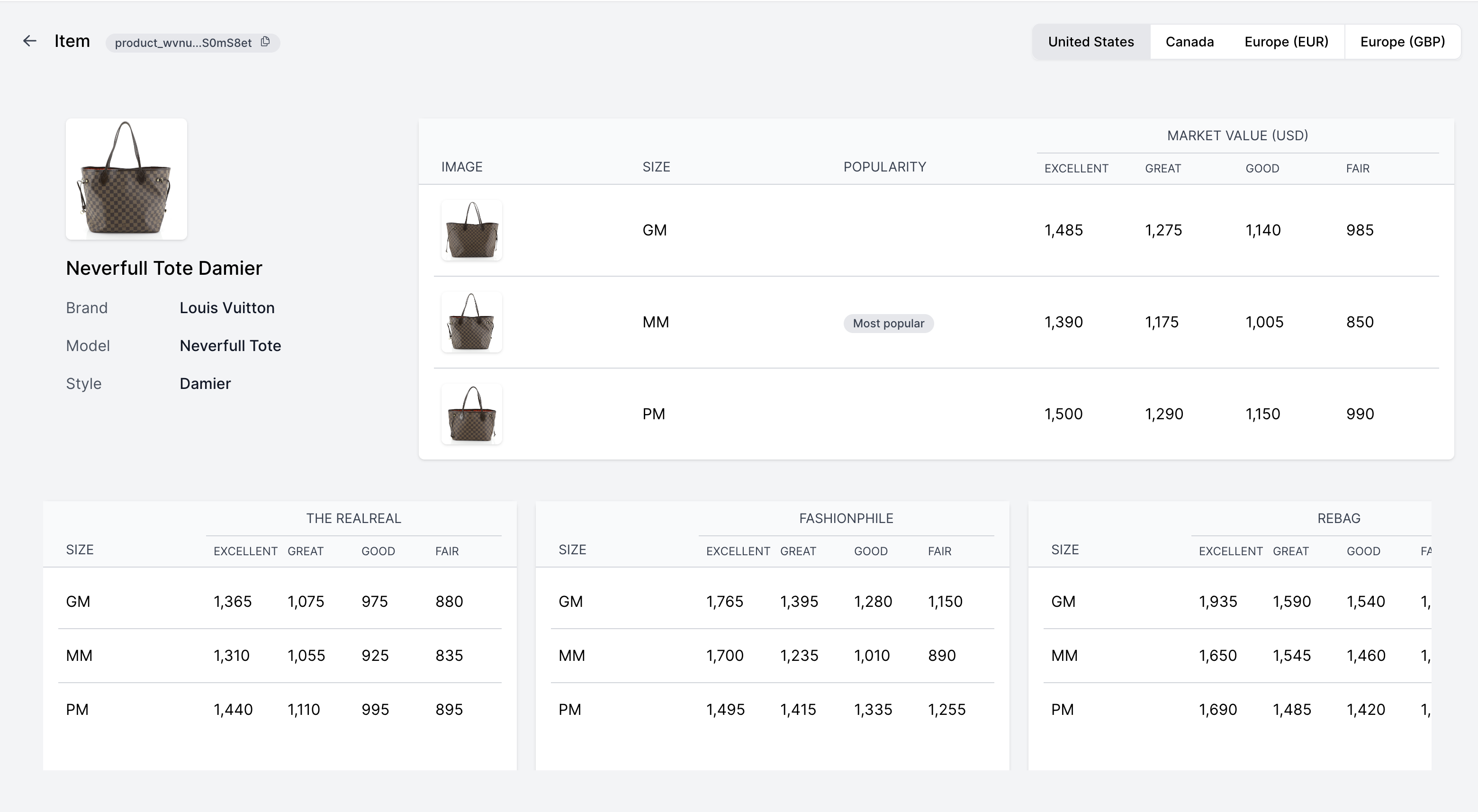1478x812 pixels.
Task: Select the MM row in Fashionphile table
Action: (x=571, y=655)
